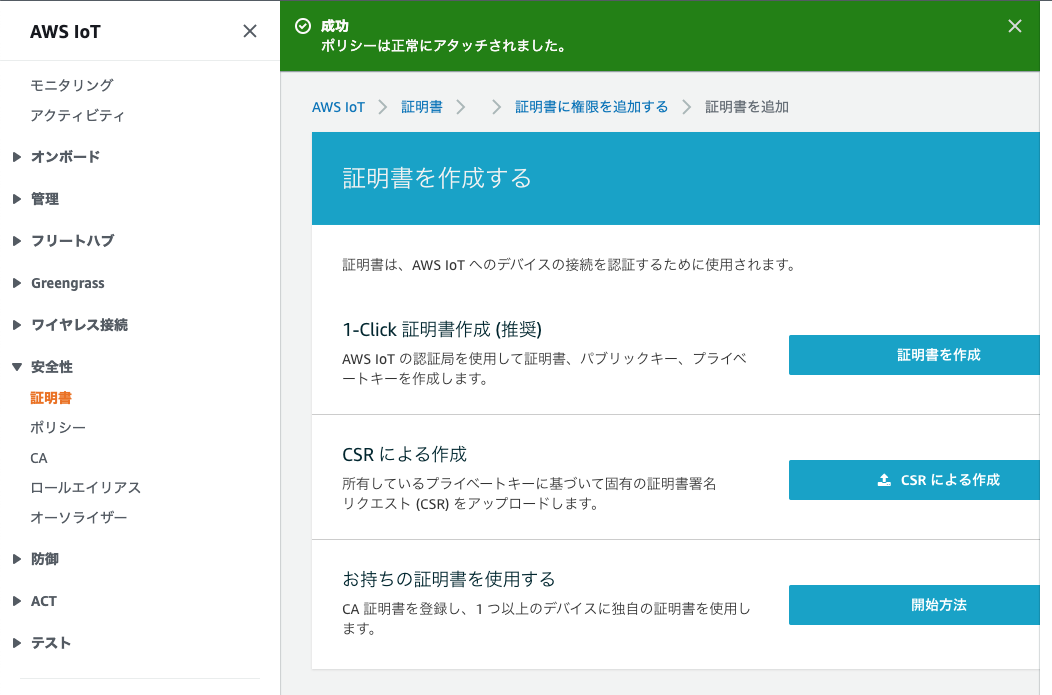Go to AWS IoT breadcrumb link
The image size is (1052, 695).
pyautogui.click(x=338, y=107)
